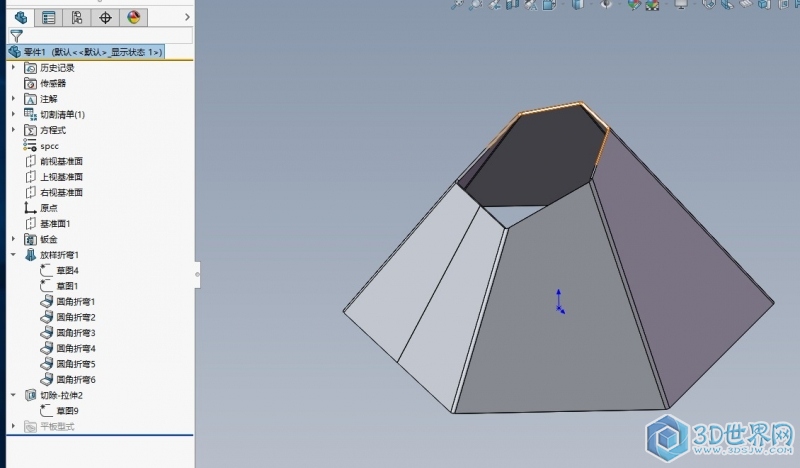800x468 pixels.
Task: Expand the 历史记录 folder
Action: [x=13, y=68]
